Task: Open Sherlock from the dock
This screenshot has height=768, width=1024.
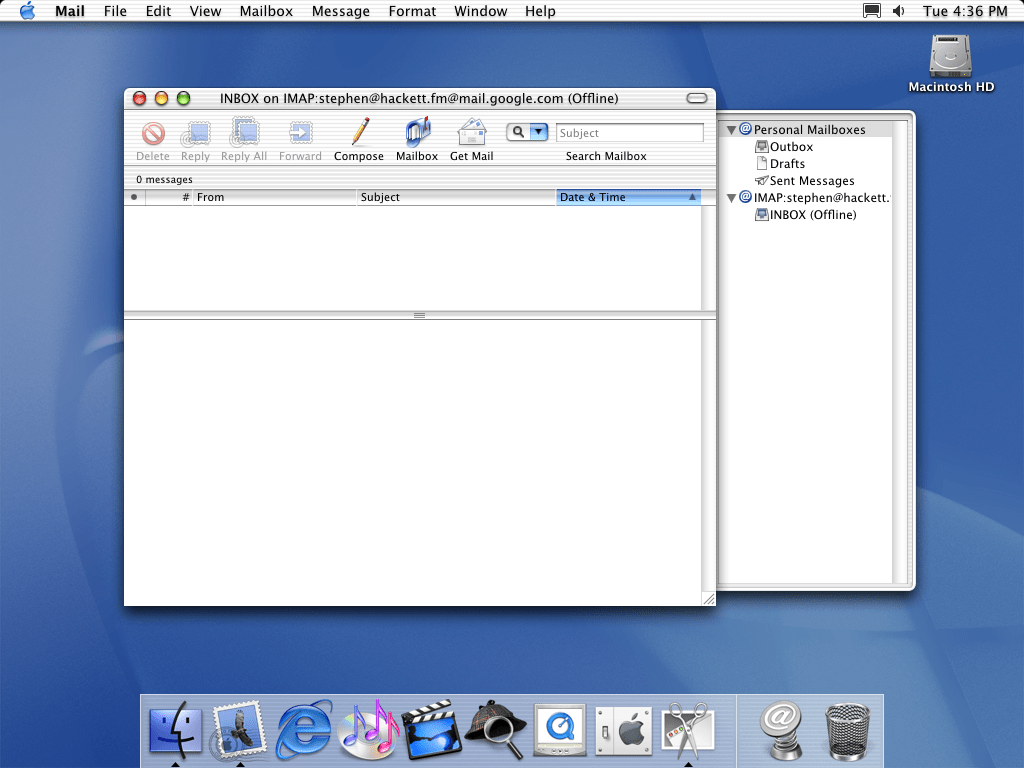Action: (495, 727)
